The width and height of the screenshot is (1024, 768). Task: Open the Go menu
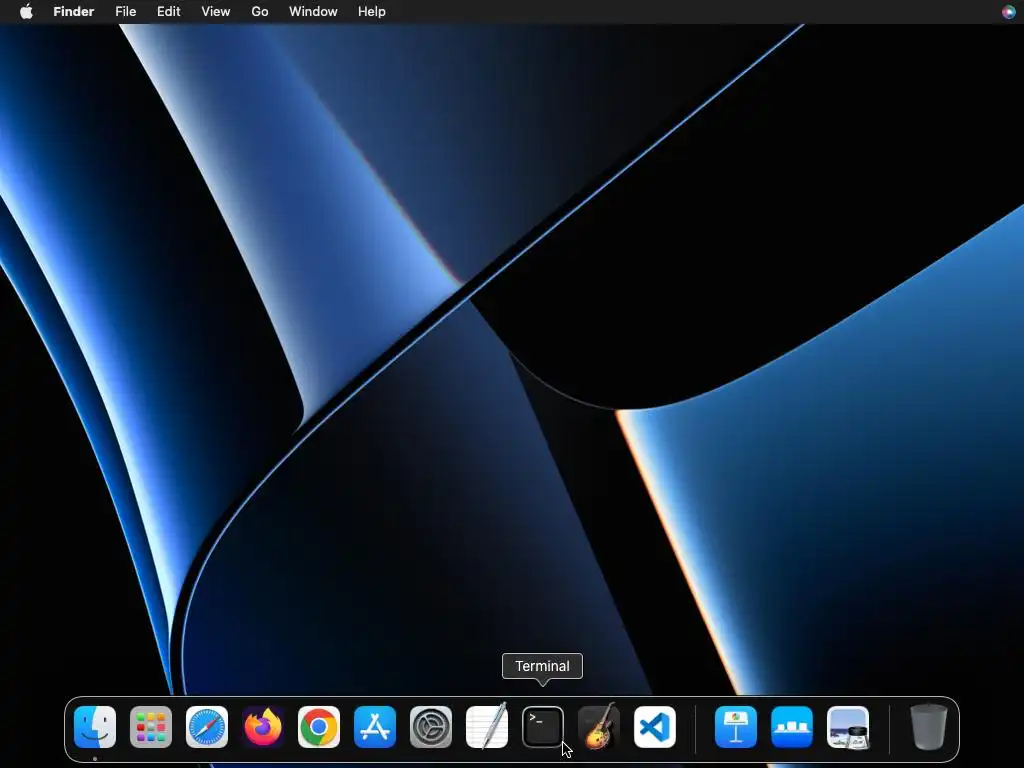click(x=260, y=12)
